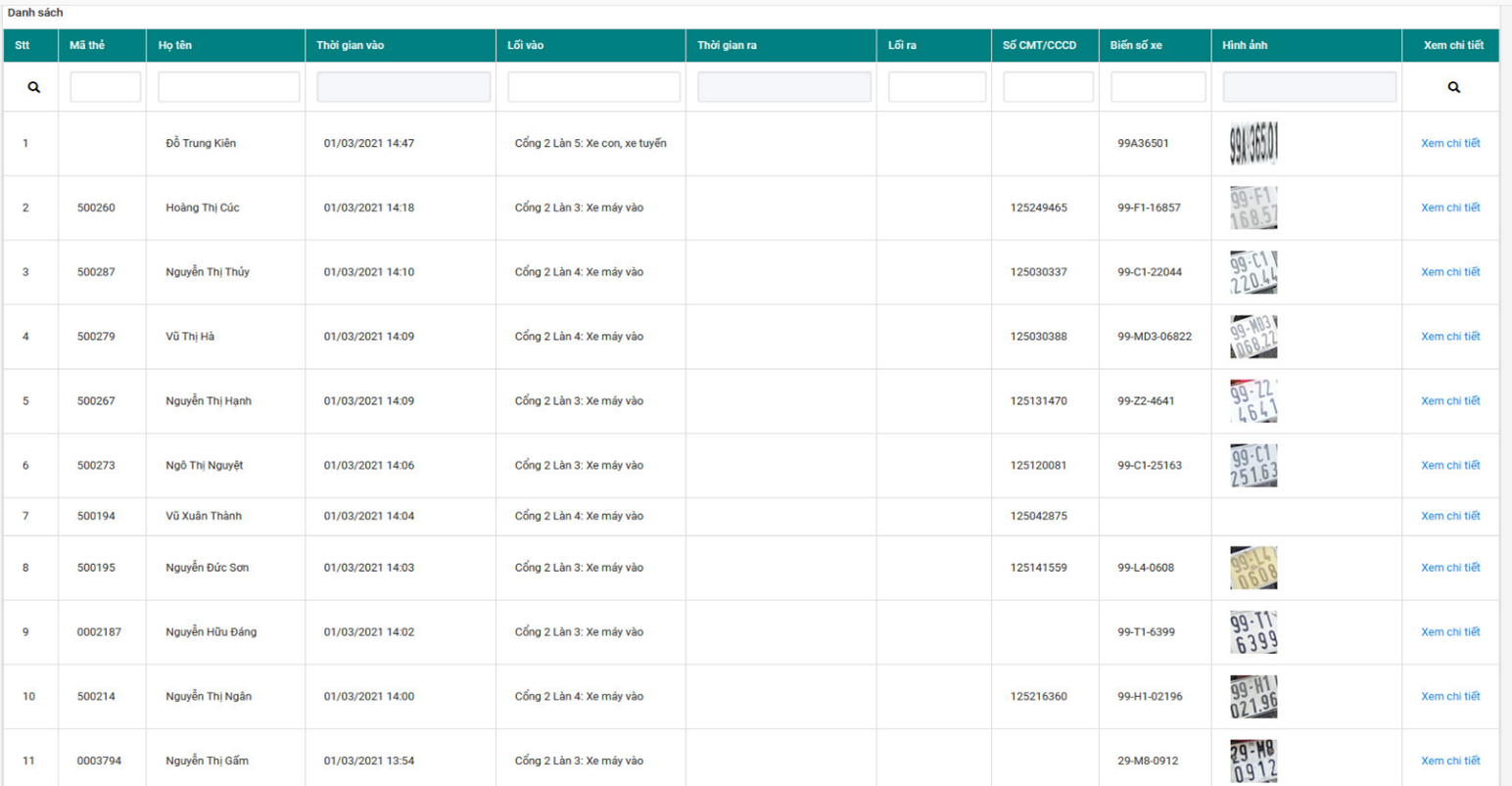Sort by Thời gian vào column header
Image resolution: width=1512 pixels, height=786 pixels.
coord(351,45)
